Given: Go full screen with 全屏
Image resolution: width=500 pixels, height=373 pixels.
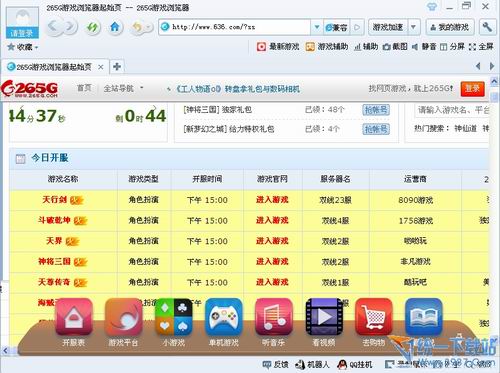Looking at the screenshot, I should coord(481,47).
